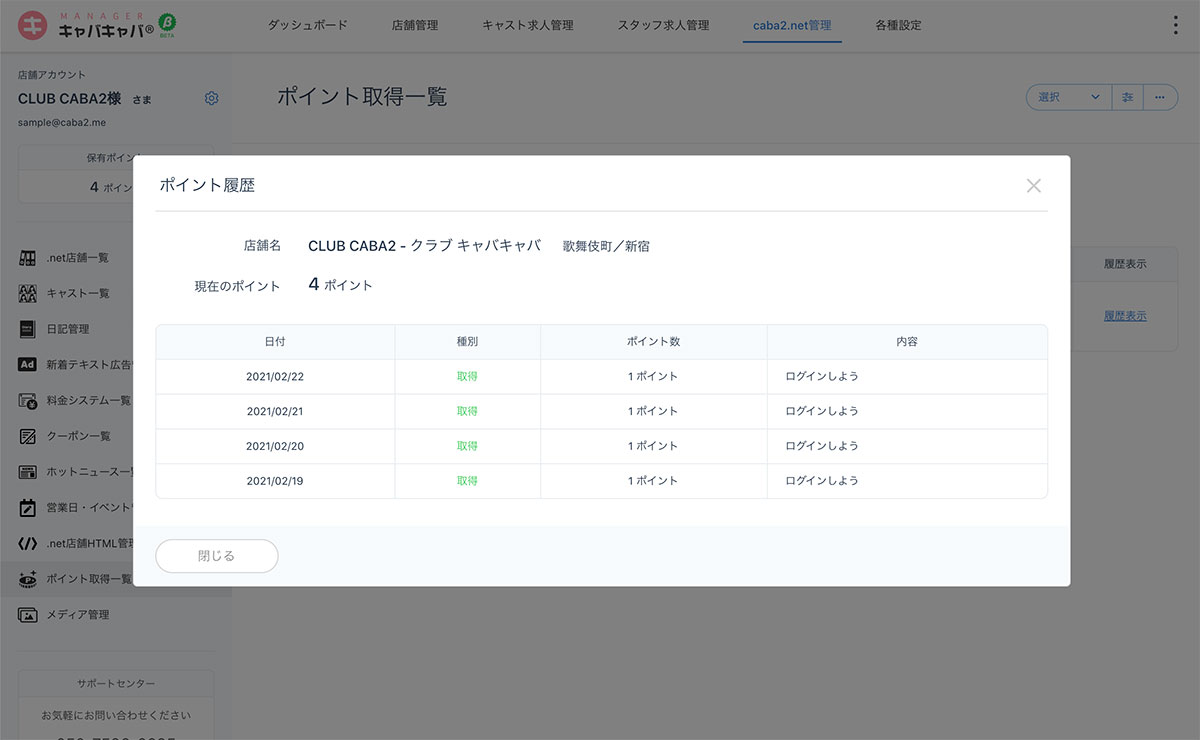
Task: Switch to the ダッシュボード tab
Action: coord(307,26)
